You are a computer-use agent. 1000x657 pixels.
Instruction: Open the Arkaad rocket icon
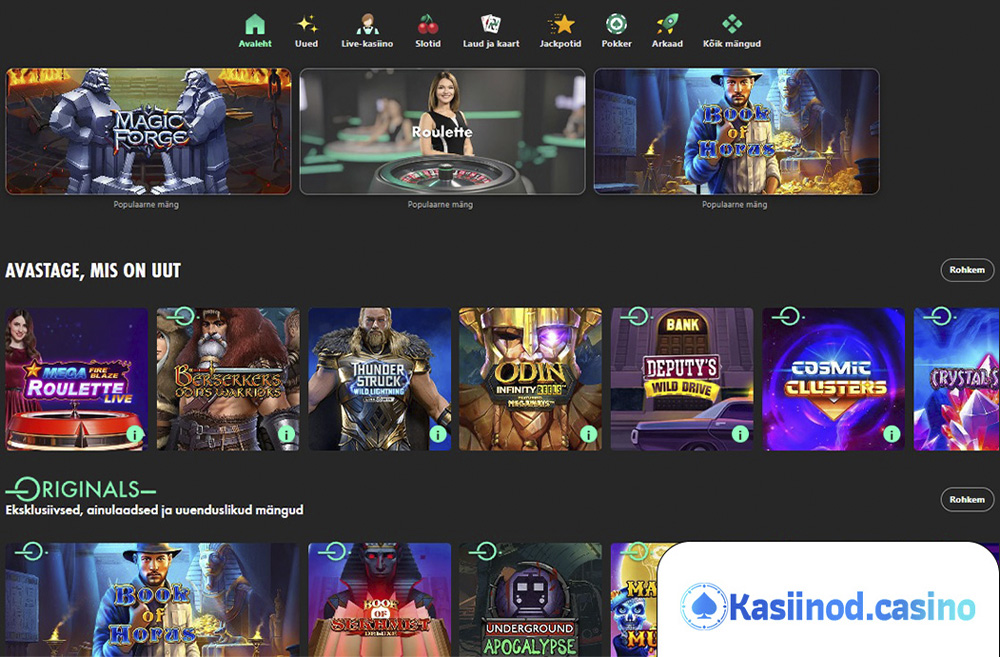tap(667, 24)
